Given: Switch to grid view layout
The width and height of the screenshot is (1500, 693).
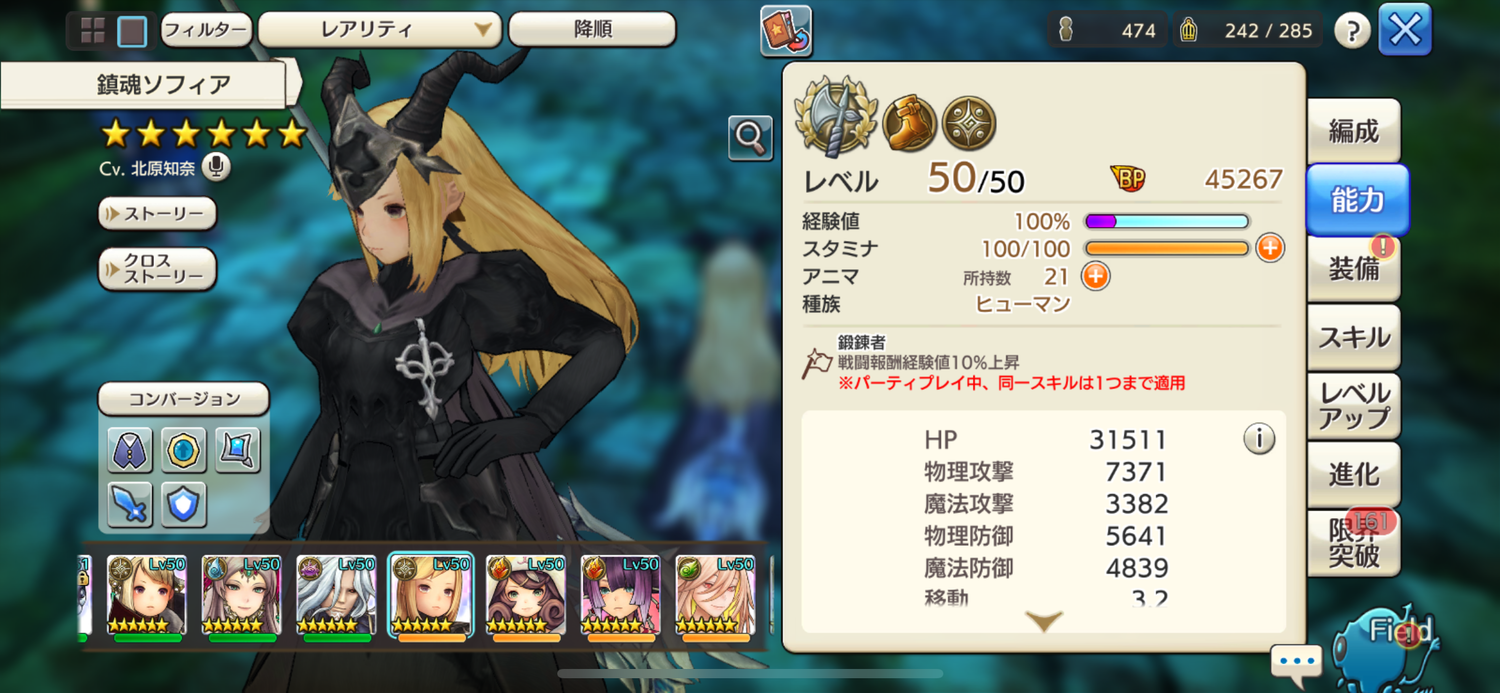Looking at the screenshot, I should pyautogui.click(x=92, y=31).
